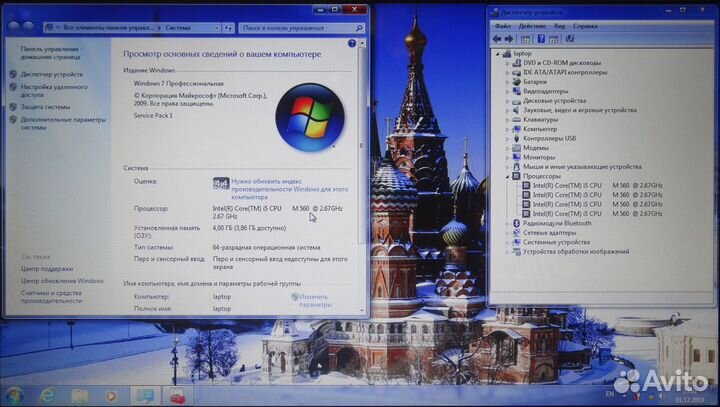Click the Контроллеры USB icon
Screen dimensions: 720x407
(x=516, y=138)
